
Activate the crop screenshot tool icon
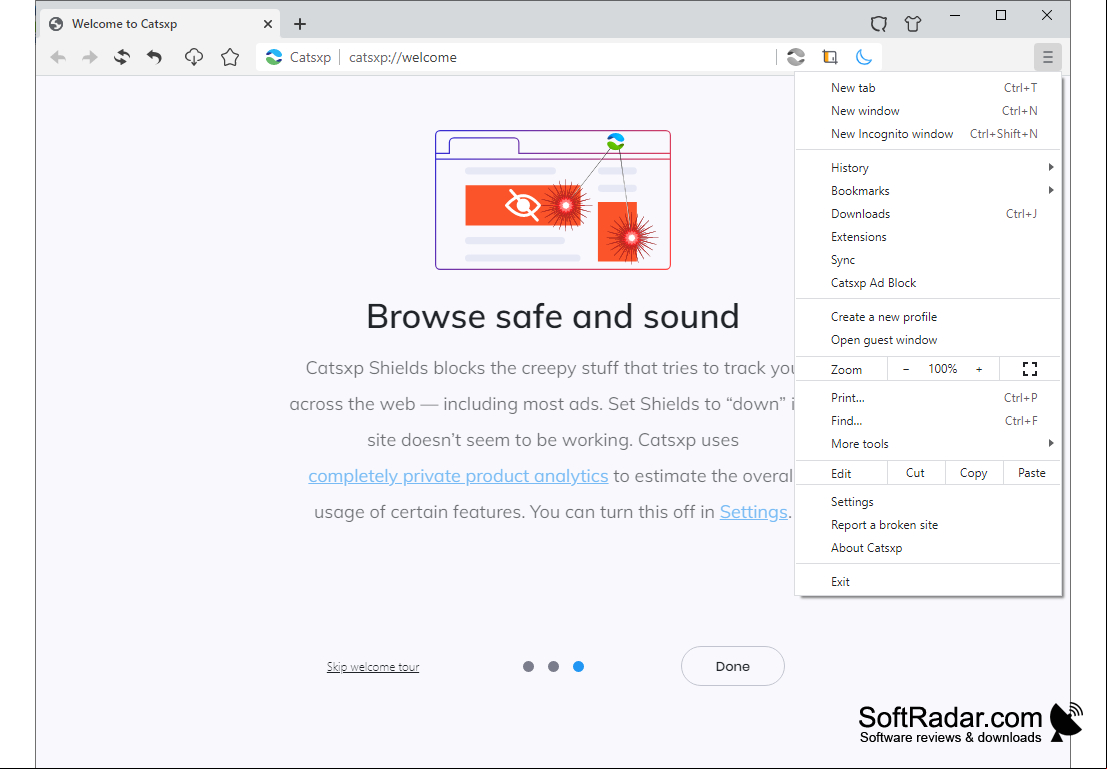(830, 57)
